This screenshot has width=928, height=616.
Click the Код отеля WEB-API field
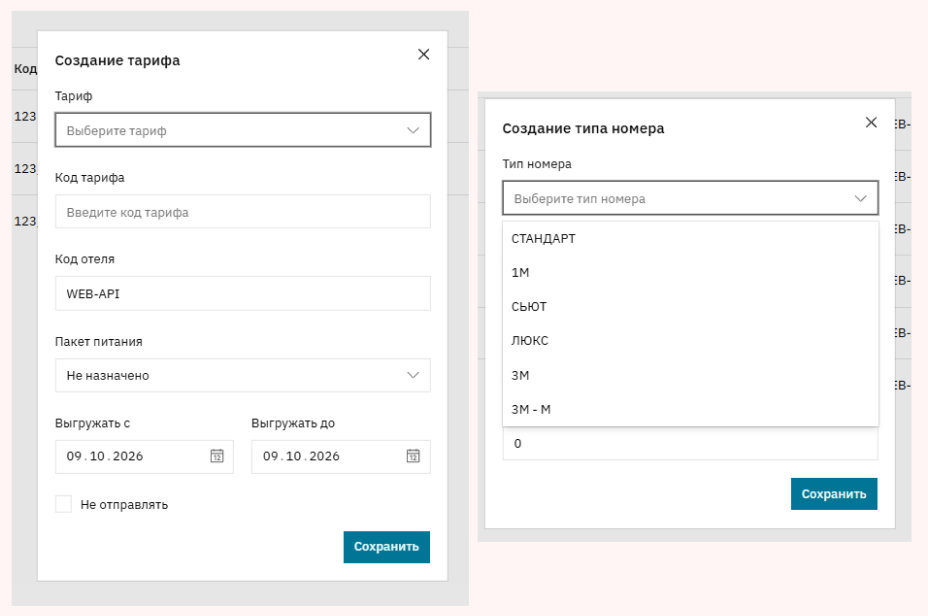pyautogui.click(x=243, y=294)
